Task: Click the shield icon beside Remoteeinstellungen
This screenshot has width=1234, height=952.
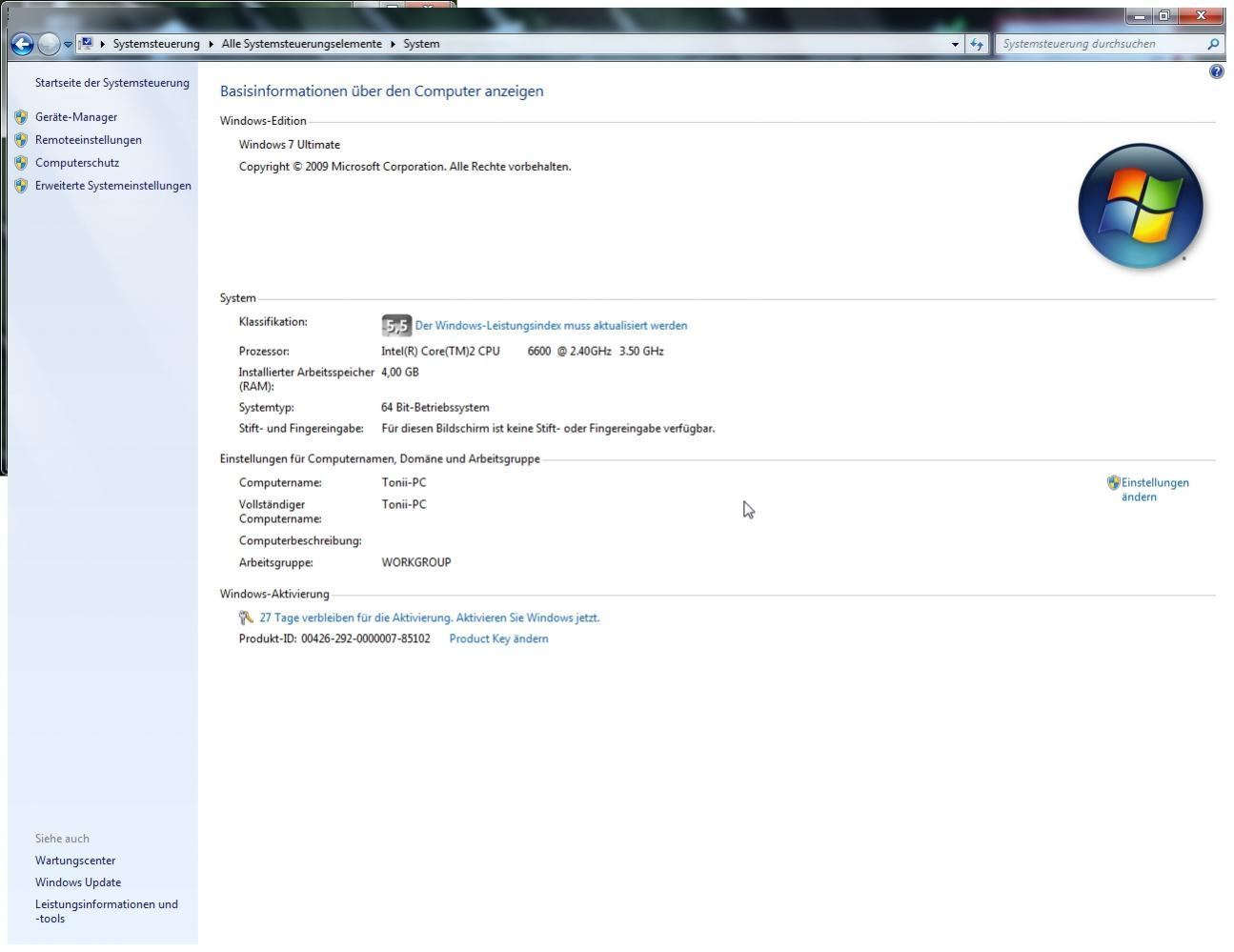Action: coord(21,140)
